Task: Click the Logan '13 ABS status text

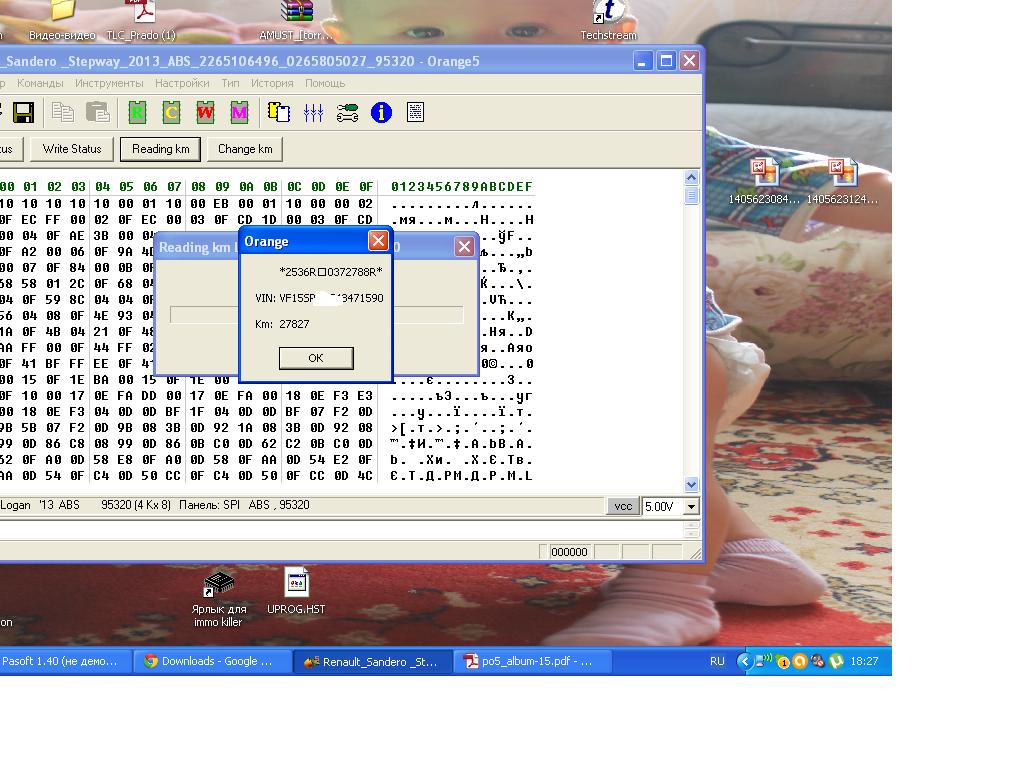Action: (40, 505)
